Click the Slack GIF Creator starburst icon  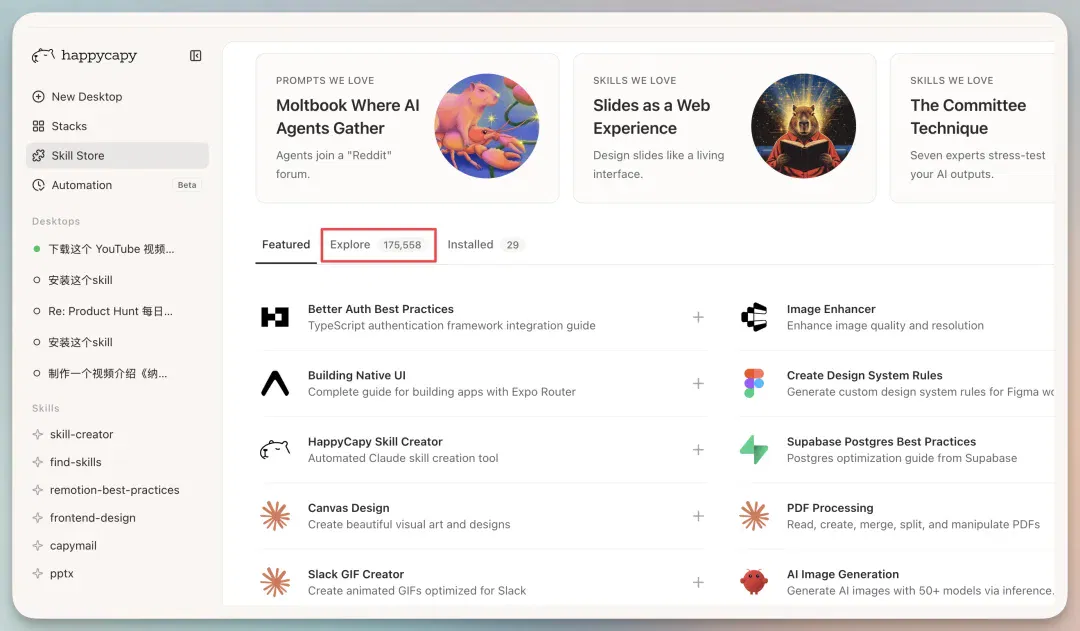[275, 582]
